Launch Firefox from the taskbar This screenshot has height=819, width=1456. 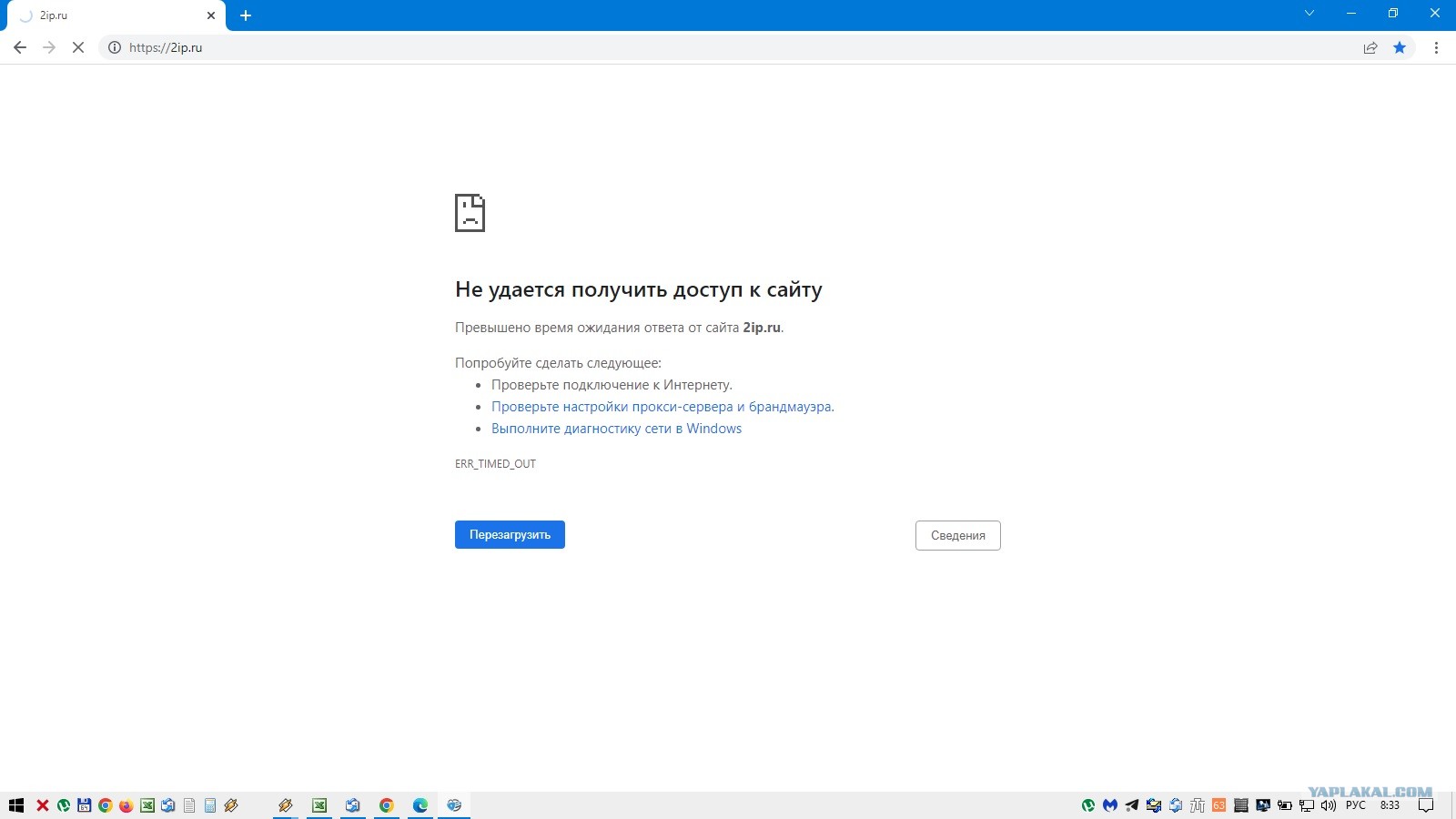(x=126, y=805)
